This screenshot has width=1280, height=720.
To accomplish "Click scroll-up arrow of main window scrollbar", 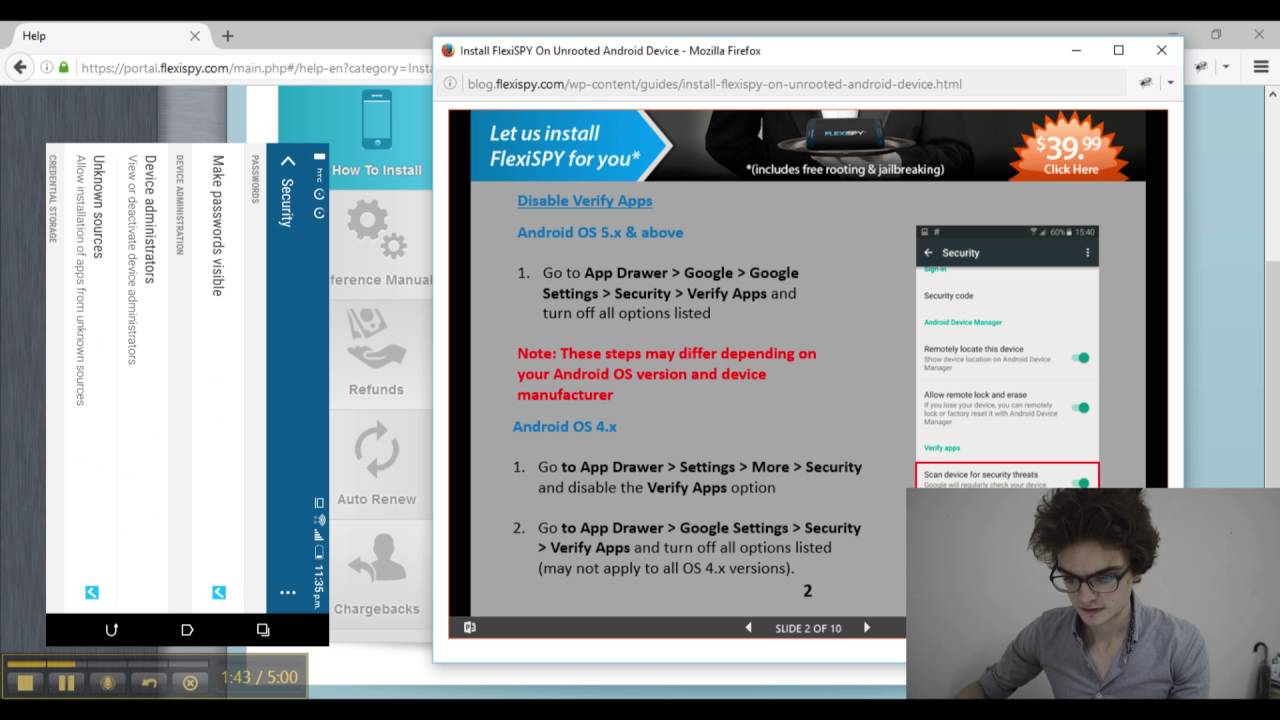I will click(x=1272, y=94).
